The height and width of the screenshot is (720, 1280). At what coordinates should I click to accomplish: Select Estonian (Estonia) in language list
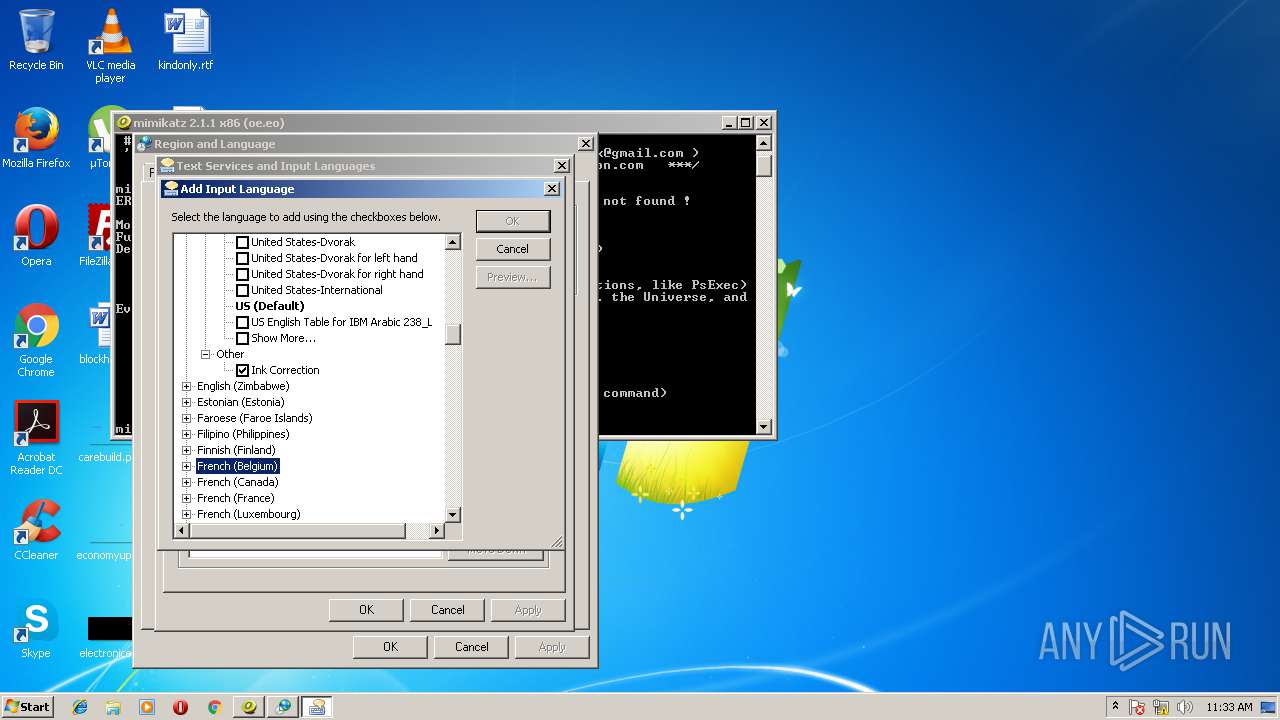(241, 402)
